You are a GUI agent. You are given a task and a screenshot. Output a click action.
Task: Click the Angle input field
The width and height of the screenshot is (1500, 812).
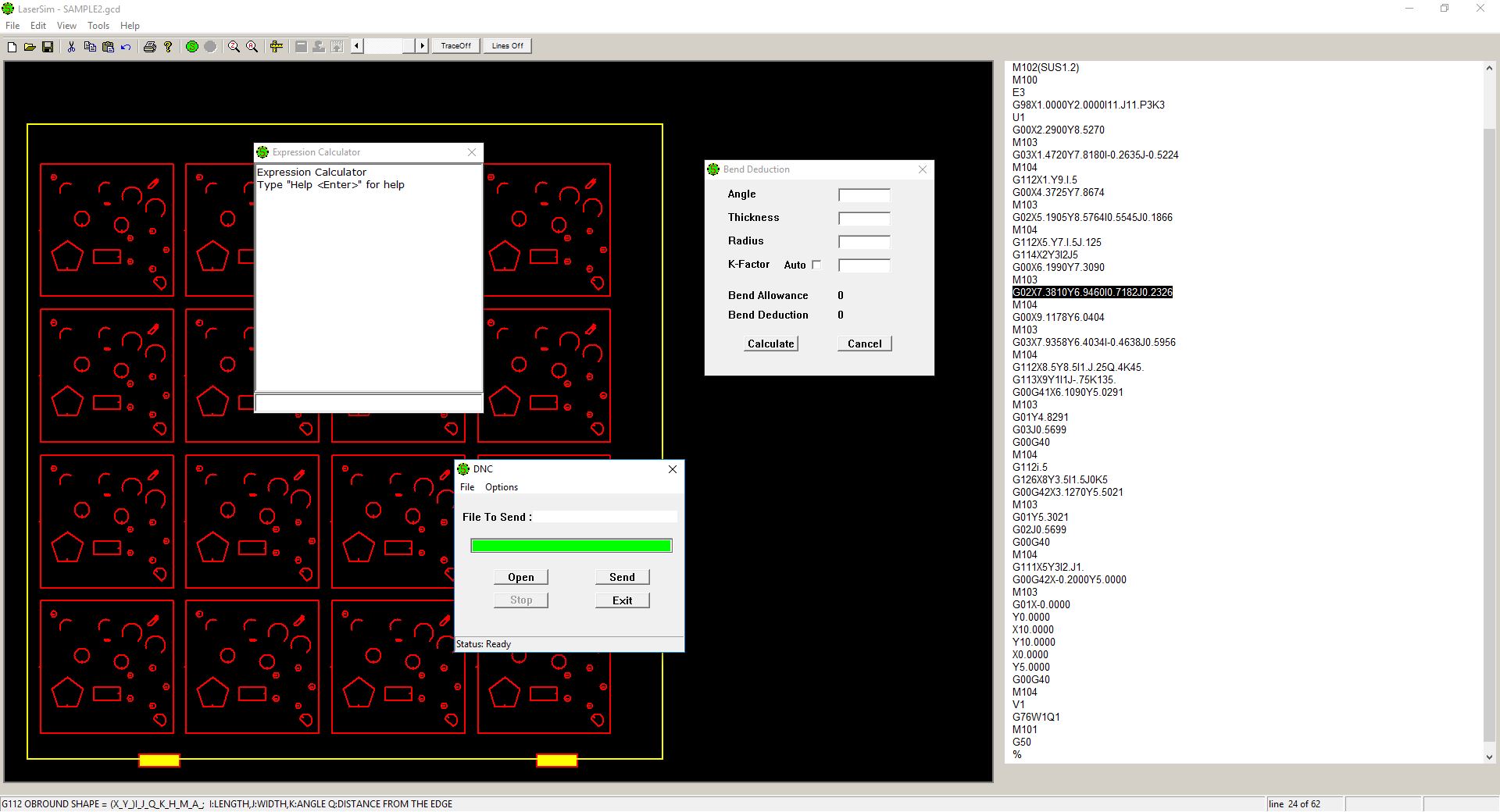(864, 195)
